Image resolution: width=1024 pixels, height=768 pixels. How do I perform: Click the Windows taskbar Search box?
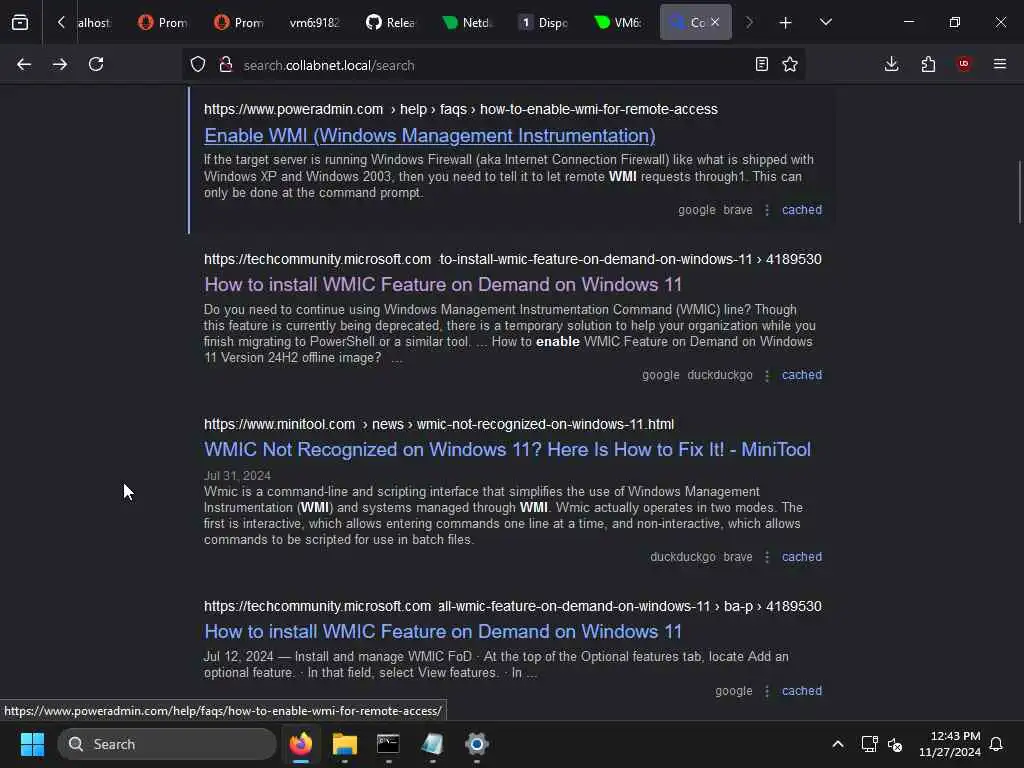pyautogui.click(x=167, y=744)
